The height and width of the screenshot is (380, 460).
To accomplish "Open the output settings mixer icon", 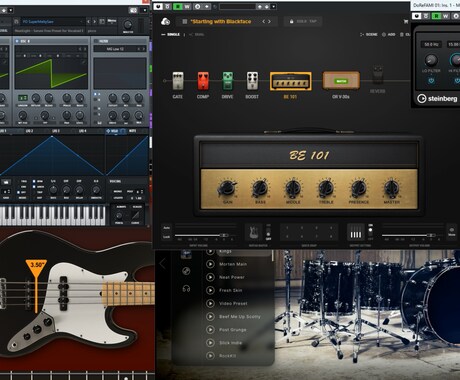I will (x=356, y=232).
